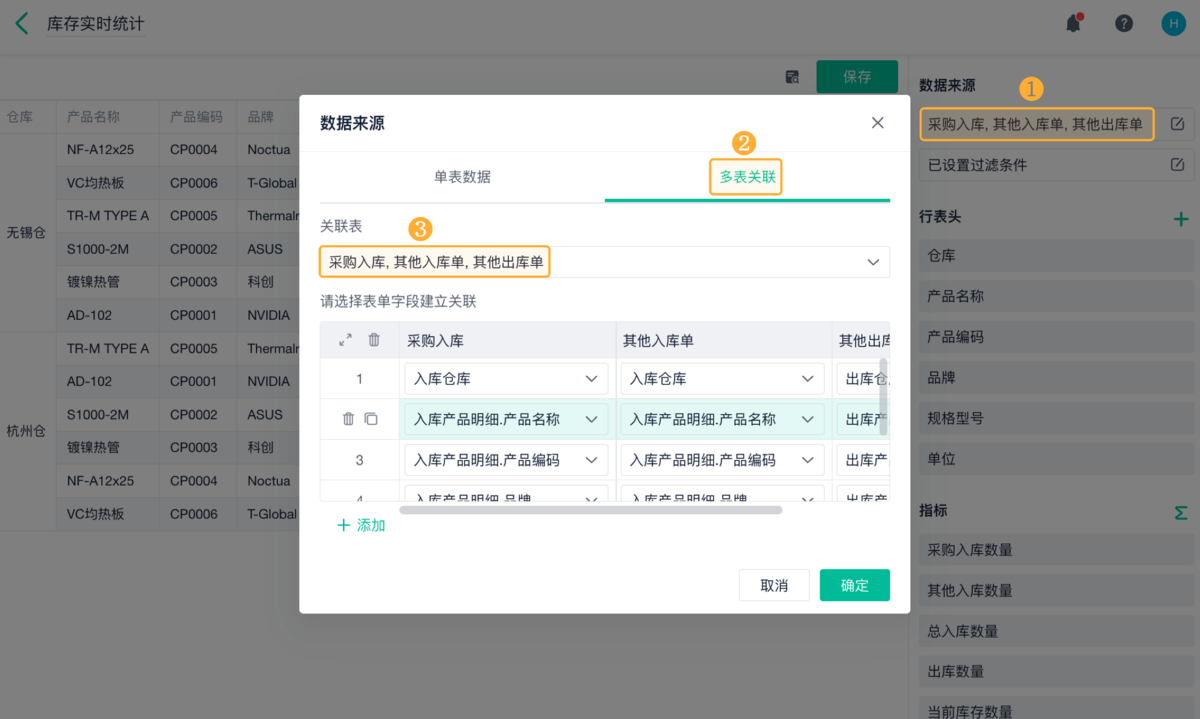Click 无锡仓 warehouse cell
The height and width of the screenshot is (719, 1200).
pos(26,232)
